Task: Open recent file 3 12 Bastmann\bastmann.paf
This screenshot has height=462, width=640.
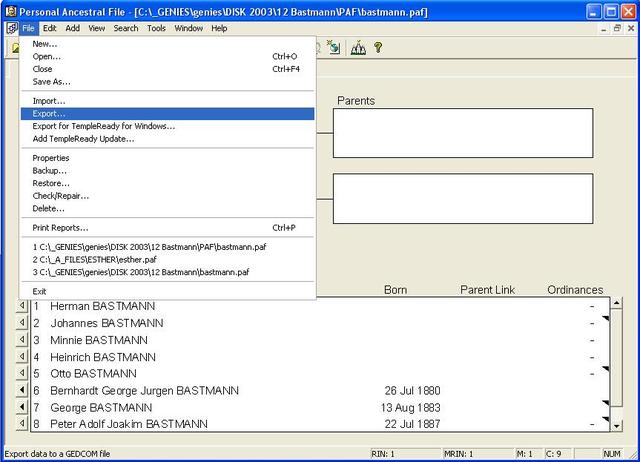Action: coord(167,272)
